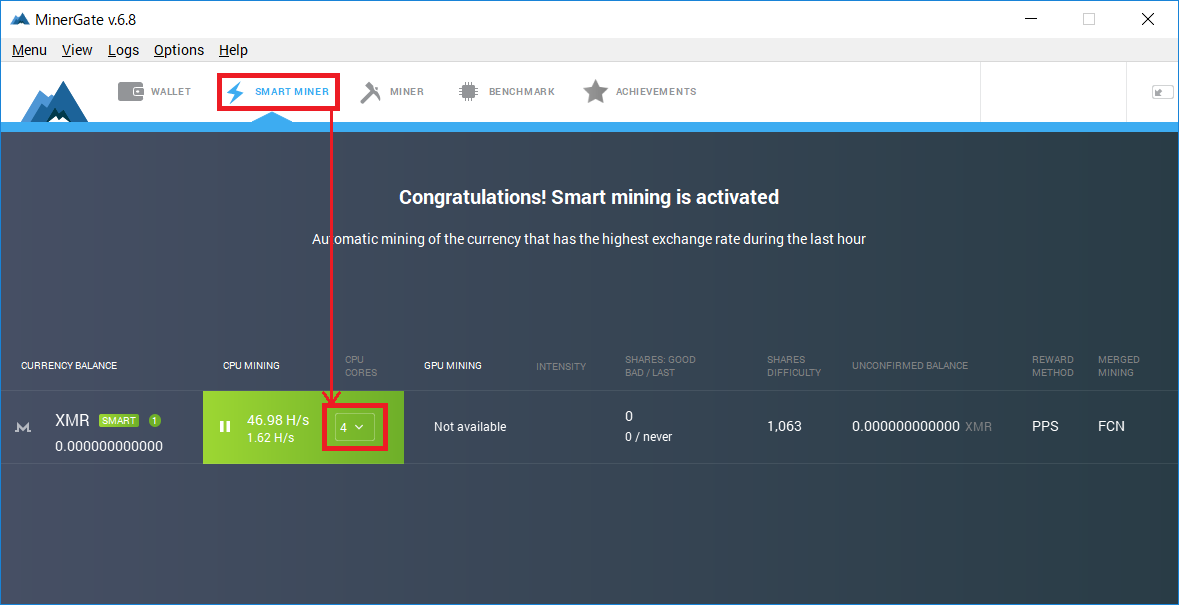1179x605 pixels.
Task: Click the FCN merged mining value
Action: pos(1111,426)
